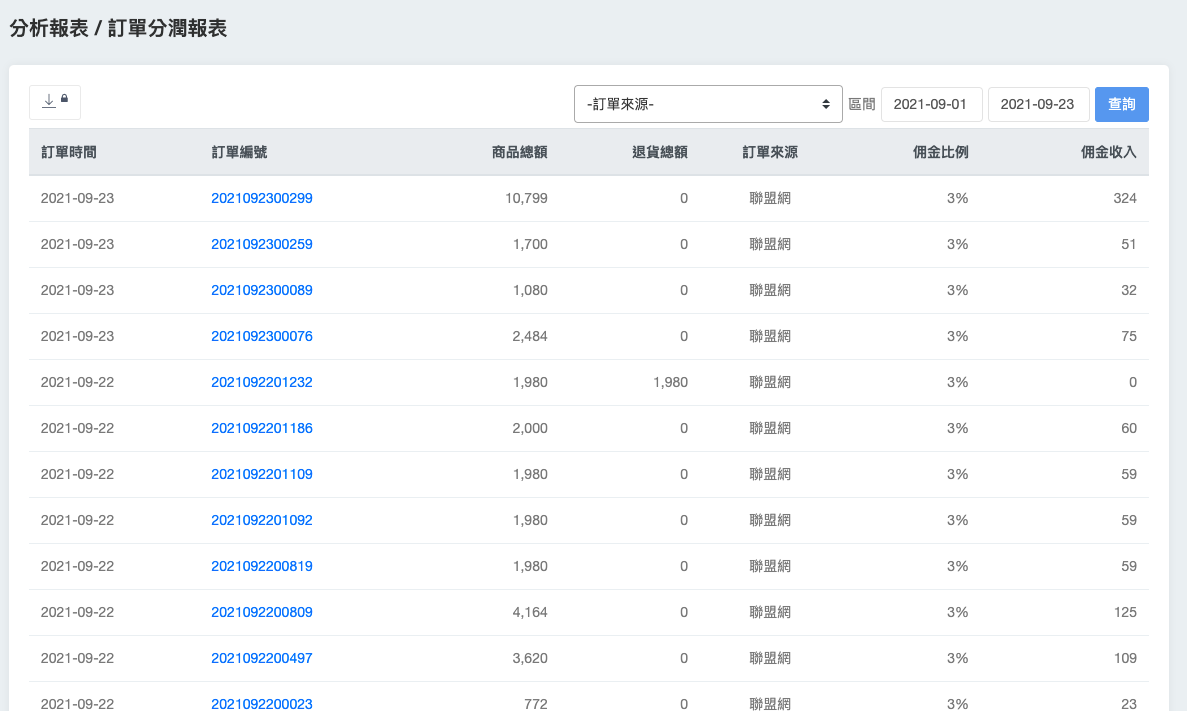Open the 訂單來源 source dropdown
Screen dimensions: 1187x711
click(x=708, y=104)
